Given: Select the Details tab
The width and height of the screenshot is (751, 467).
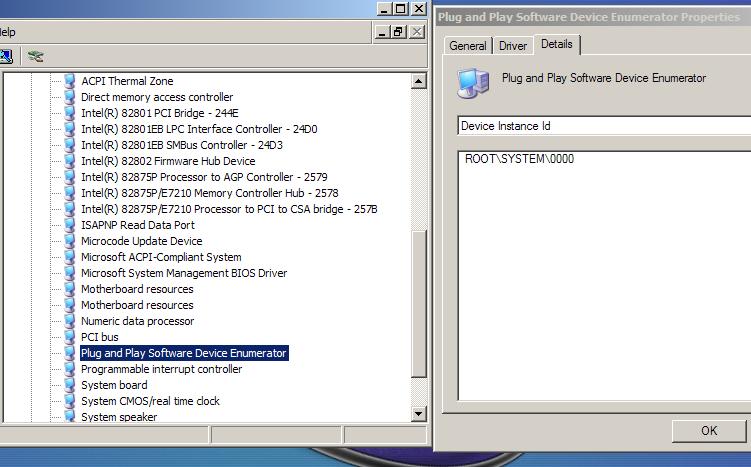Looking at the screenshot, I should [557, 44].
